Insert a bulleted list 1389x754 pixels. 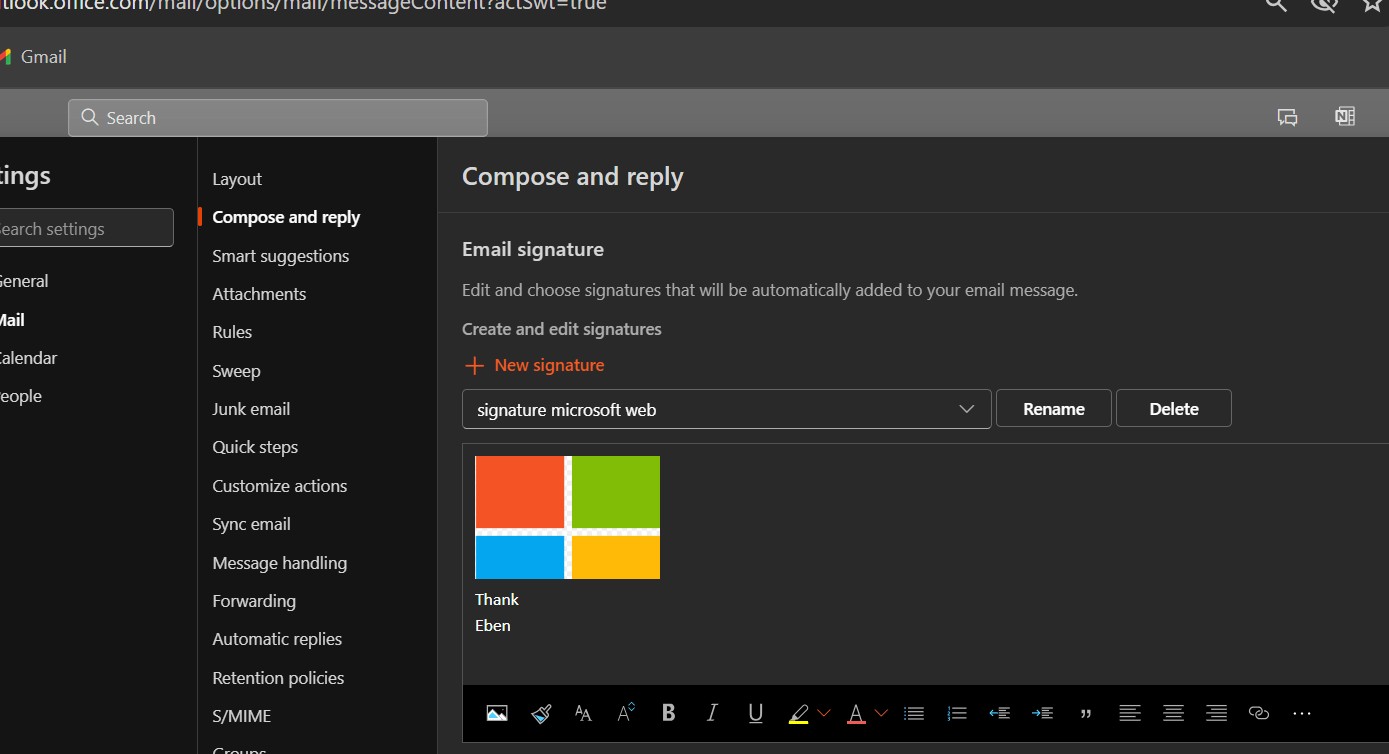(913, 713)
